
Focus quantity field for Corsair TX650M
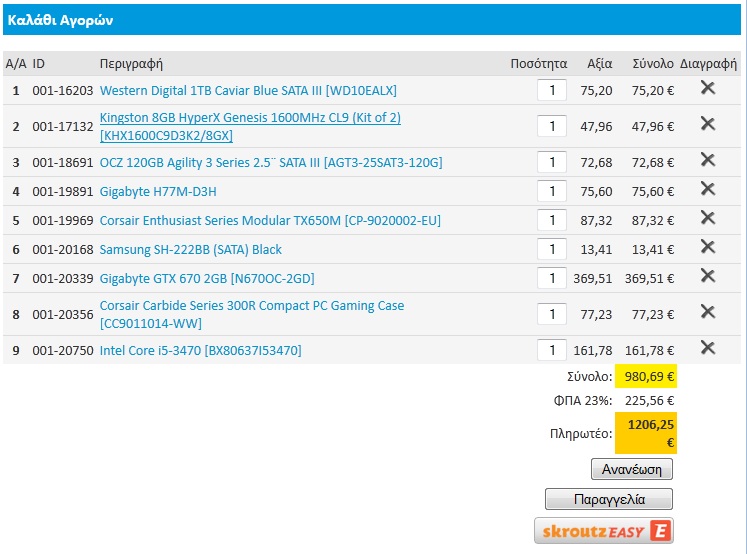click(552, 220)
